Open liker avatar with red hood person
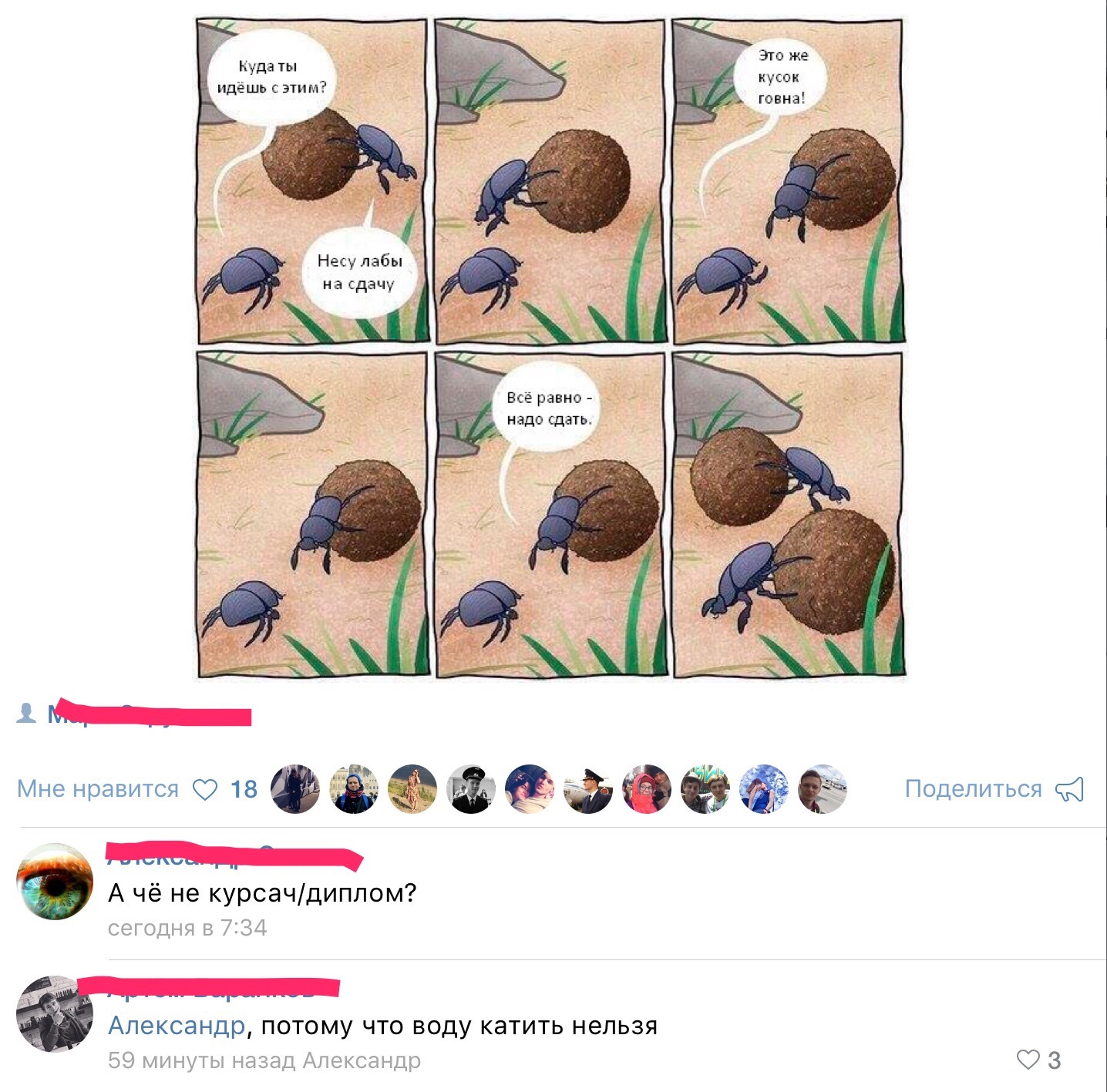 [x=647, y=789]
